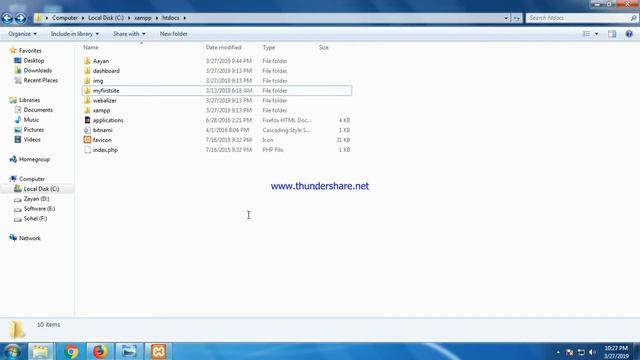Click the change view icon
This screenshot has width=640, height=360.
[x=586, y=34]
